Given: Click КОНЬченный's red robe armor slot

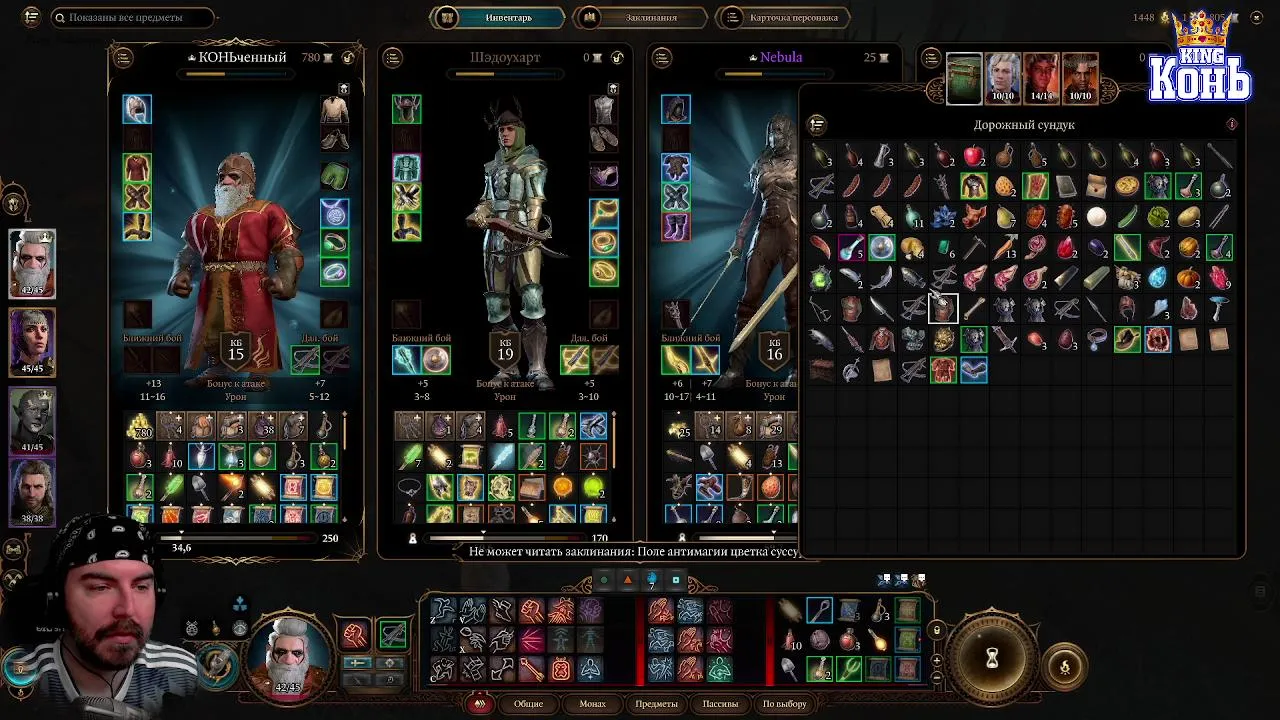Looking at the screenshot, I should click(137, 167).
